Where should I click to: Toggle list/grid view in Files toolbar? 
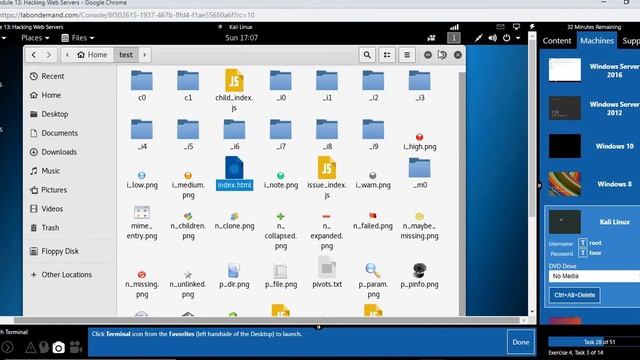pyautogui.click(x=387, y=55)
